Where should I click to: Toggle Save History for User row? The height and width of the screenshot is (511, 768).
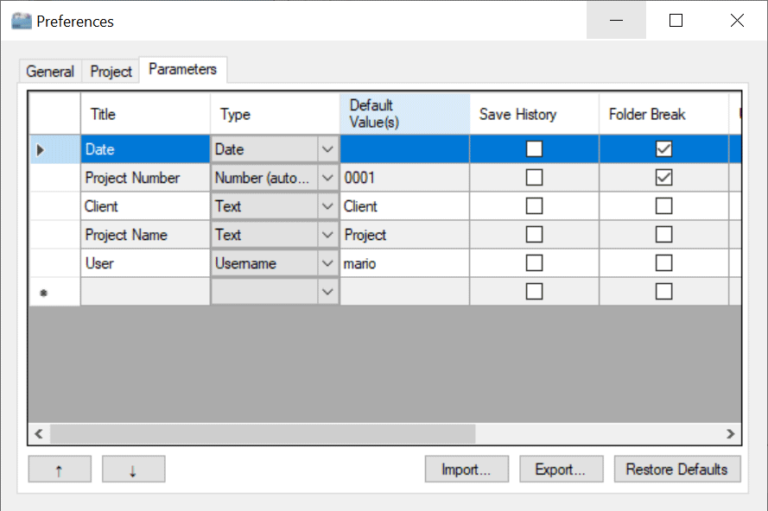pos(534,263)
